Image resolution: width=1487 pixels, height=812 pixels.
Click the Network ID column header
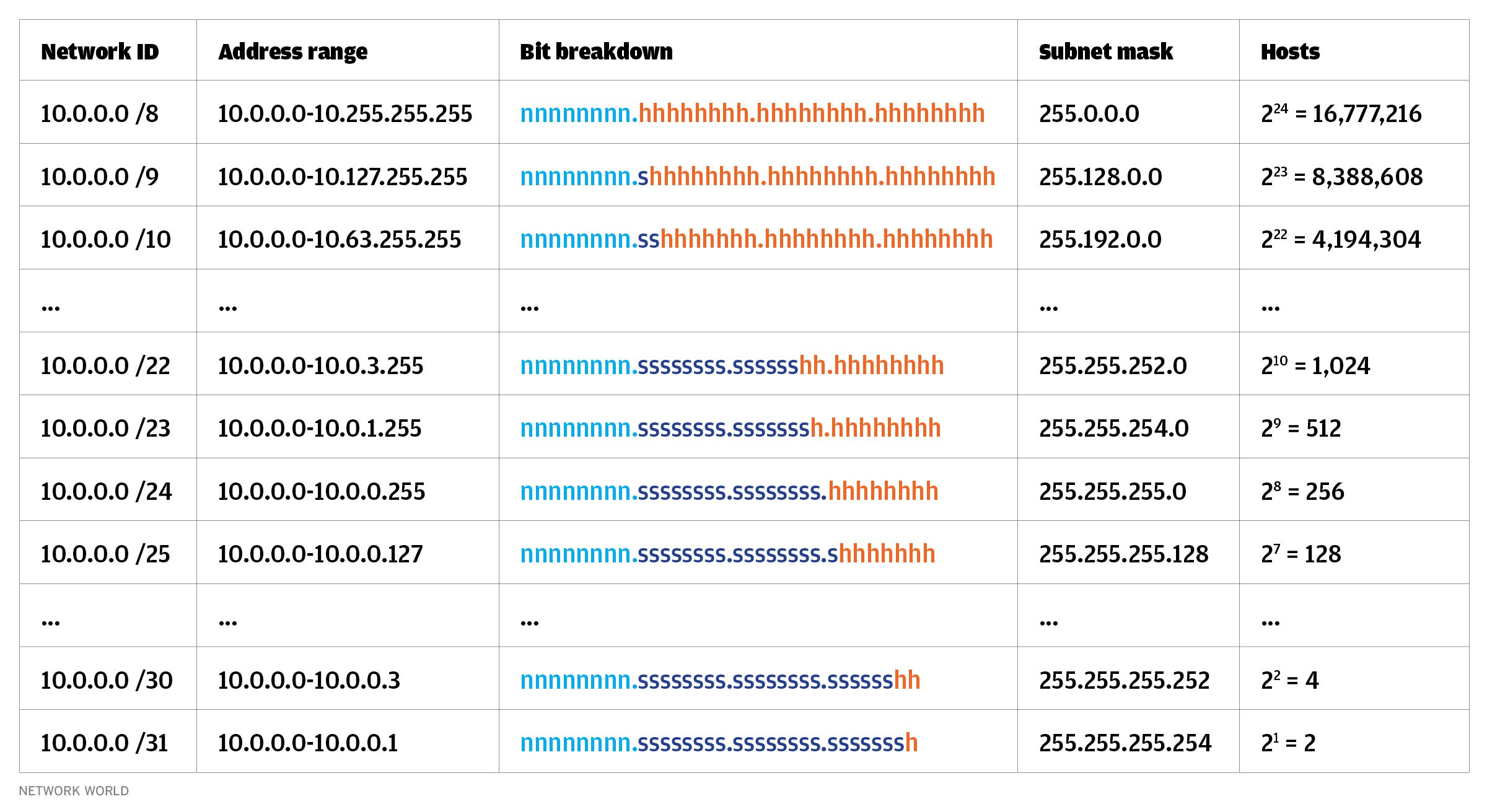click(100, 51)
